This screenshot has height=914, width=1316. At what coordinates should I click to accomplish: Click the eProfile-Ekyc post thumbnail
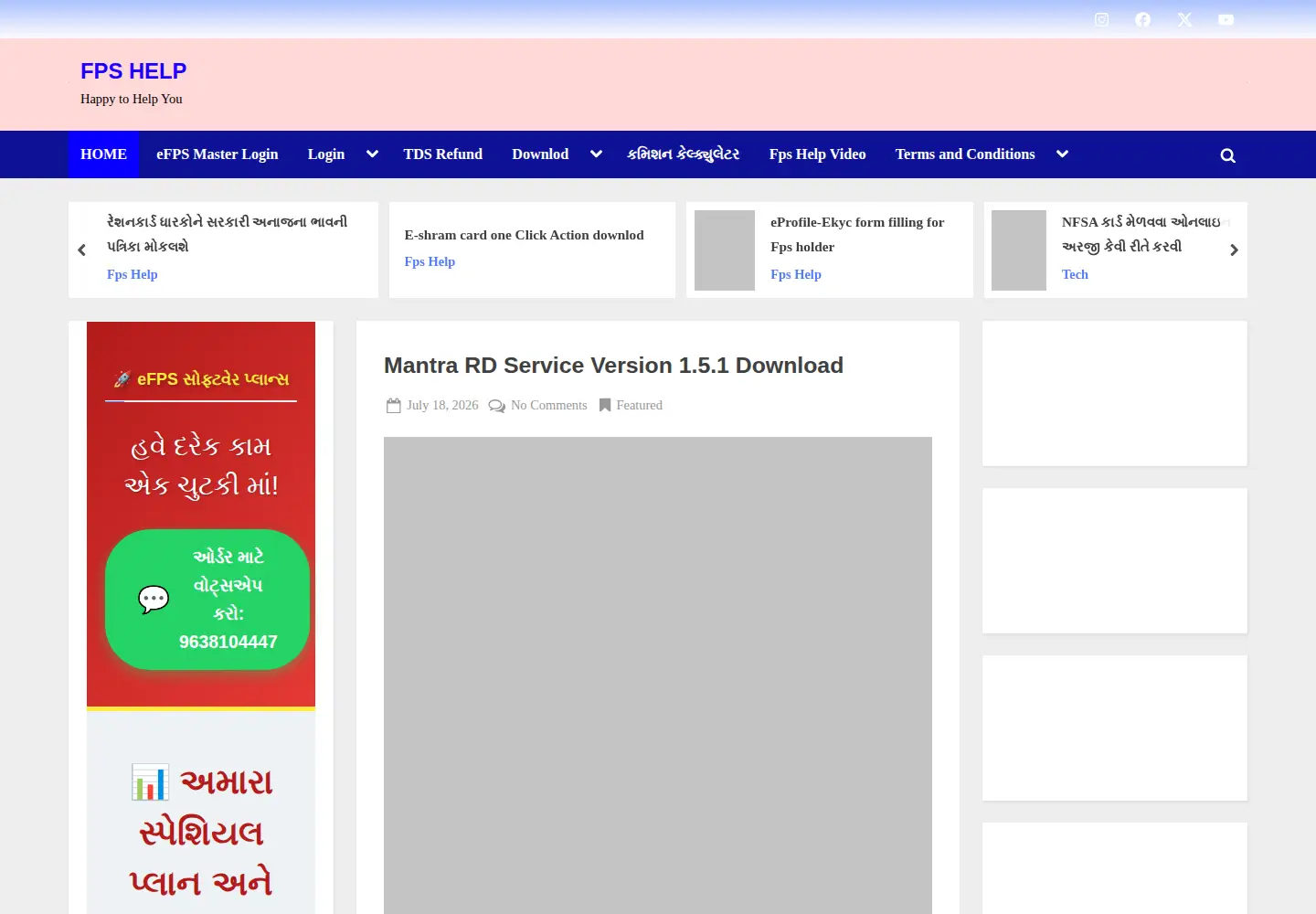click(x=725, y=250)
